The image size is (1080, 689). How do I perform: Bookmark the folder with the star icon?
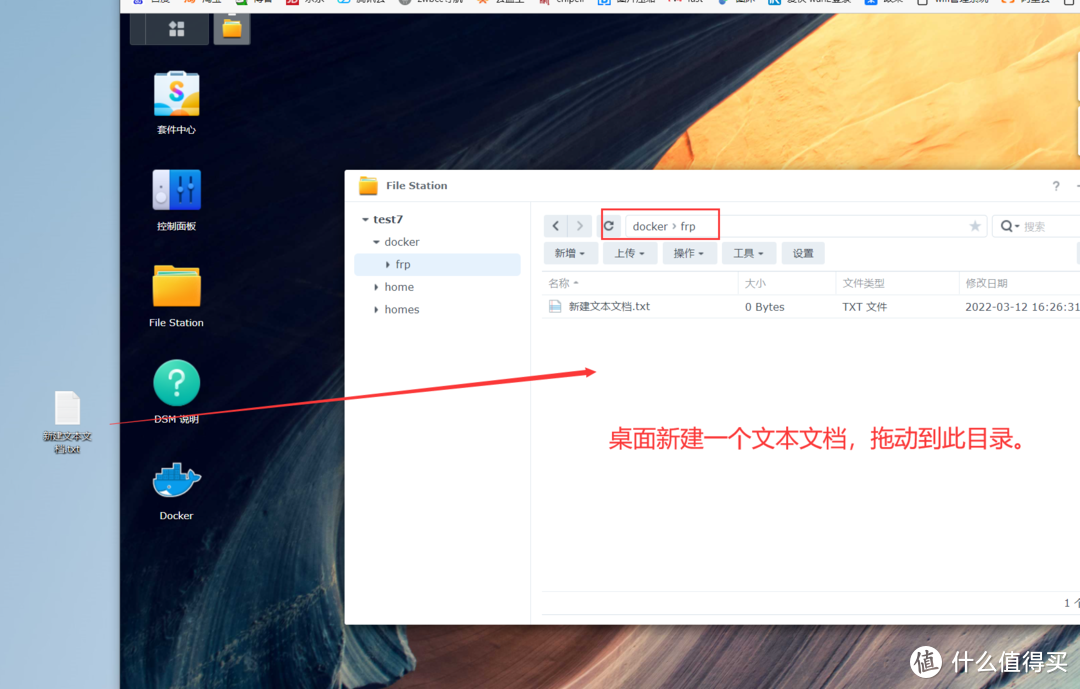click(975, 226)
